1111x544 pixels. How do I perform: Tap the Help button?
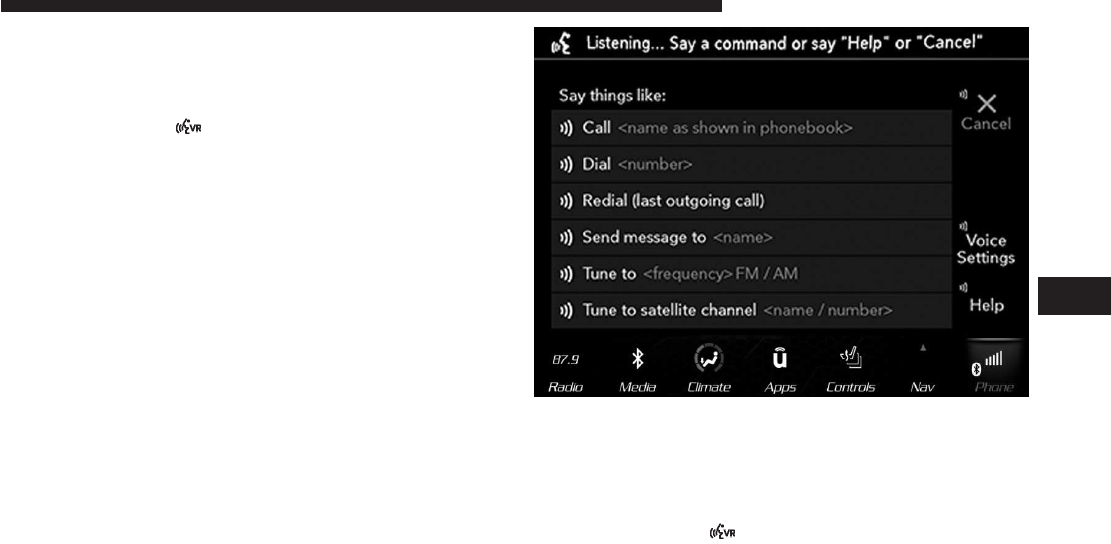[x=986, y=305]
